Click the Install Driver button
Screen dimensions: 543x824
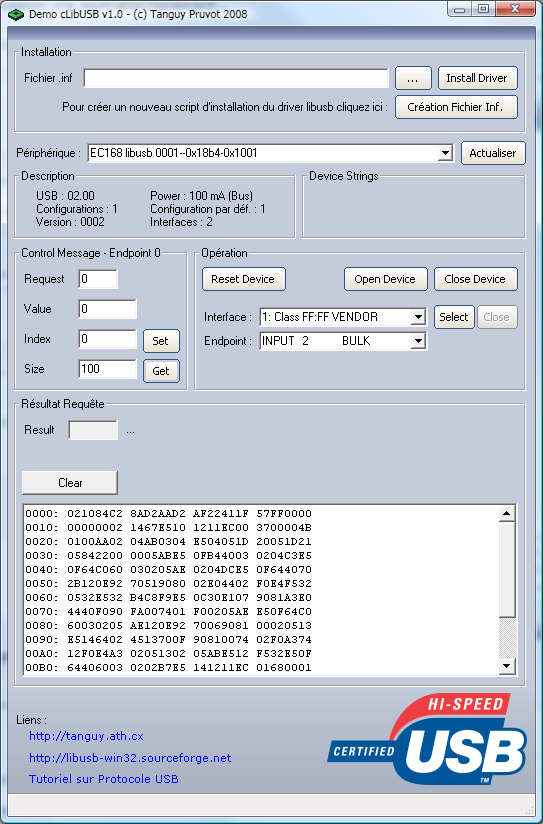coord(477,78)
